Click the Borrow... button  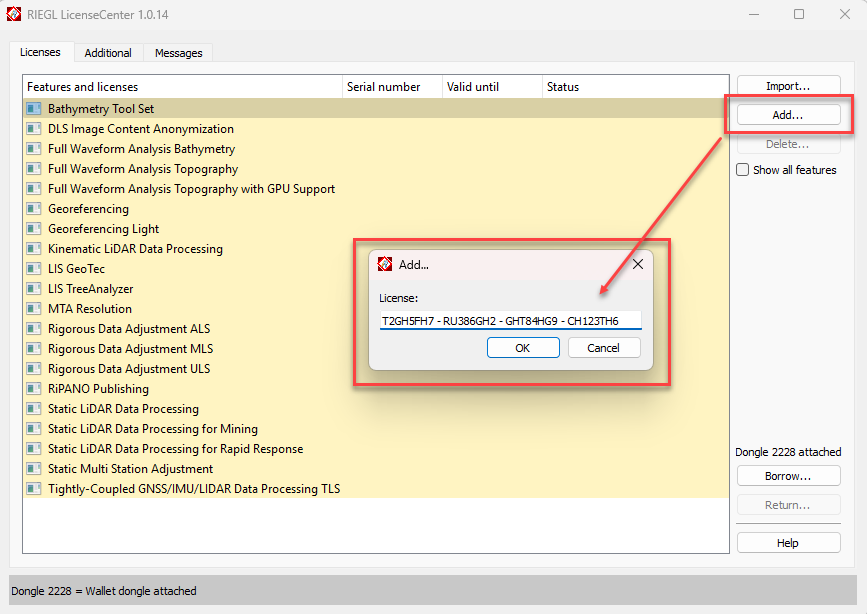(788, 476)
